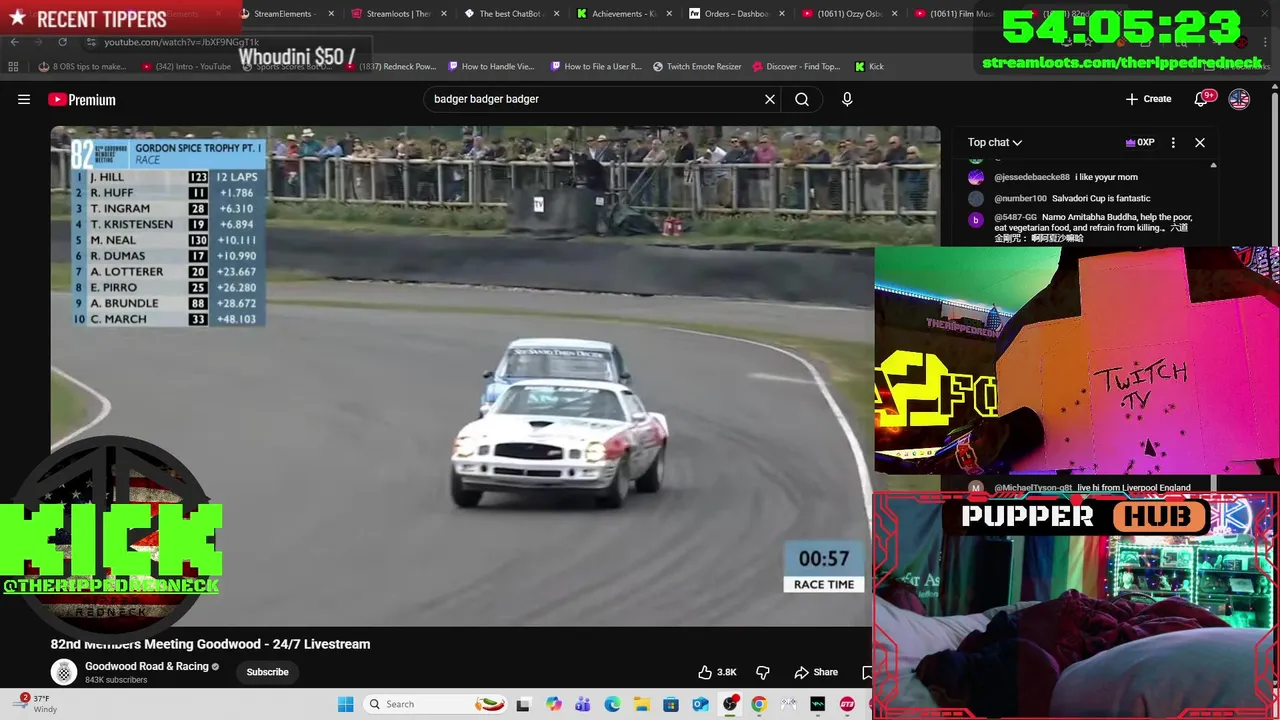Viewport: 1280px width, 720px height.
Task: Click the browser reload page icon
Action: (x=62, y=42)
